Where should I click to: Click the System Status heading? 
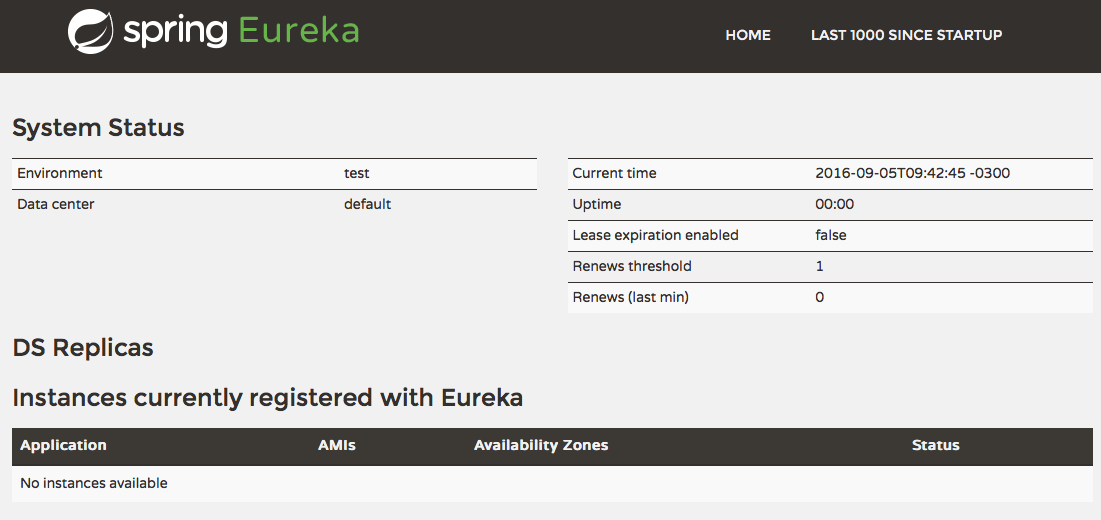(98, 128)
